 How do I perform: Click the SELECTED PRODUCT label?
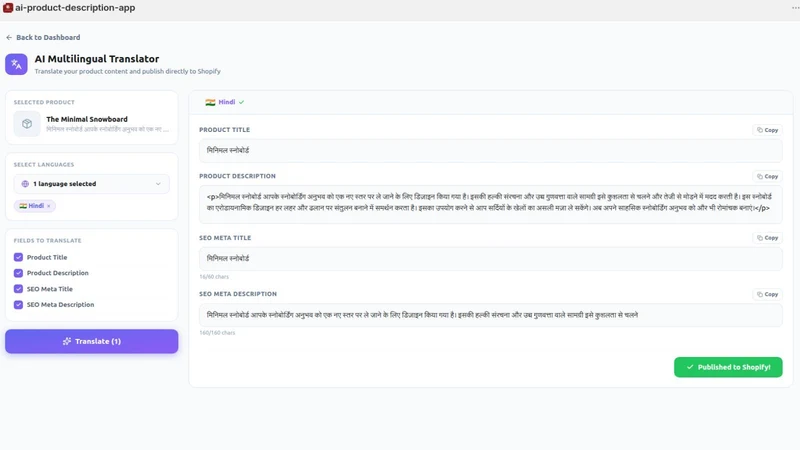point(44,102)
